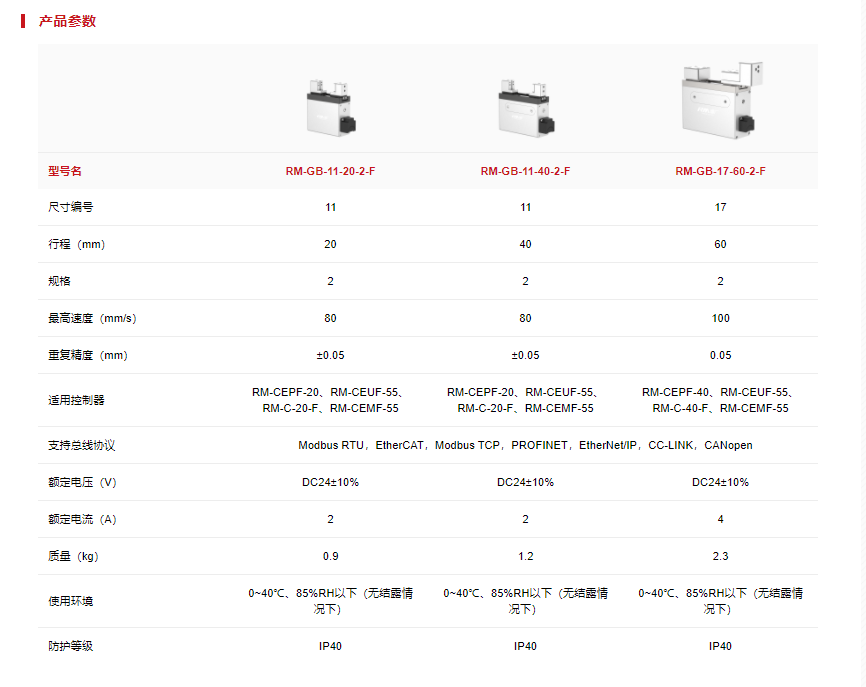Select the stroke value 60

720,244
